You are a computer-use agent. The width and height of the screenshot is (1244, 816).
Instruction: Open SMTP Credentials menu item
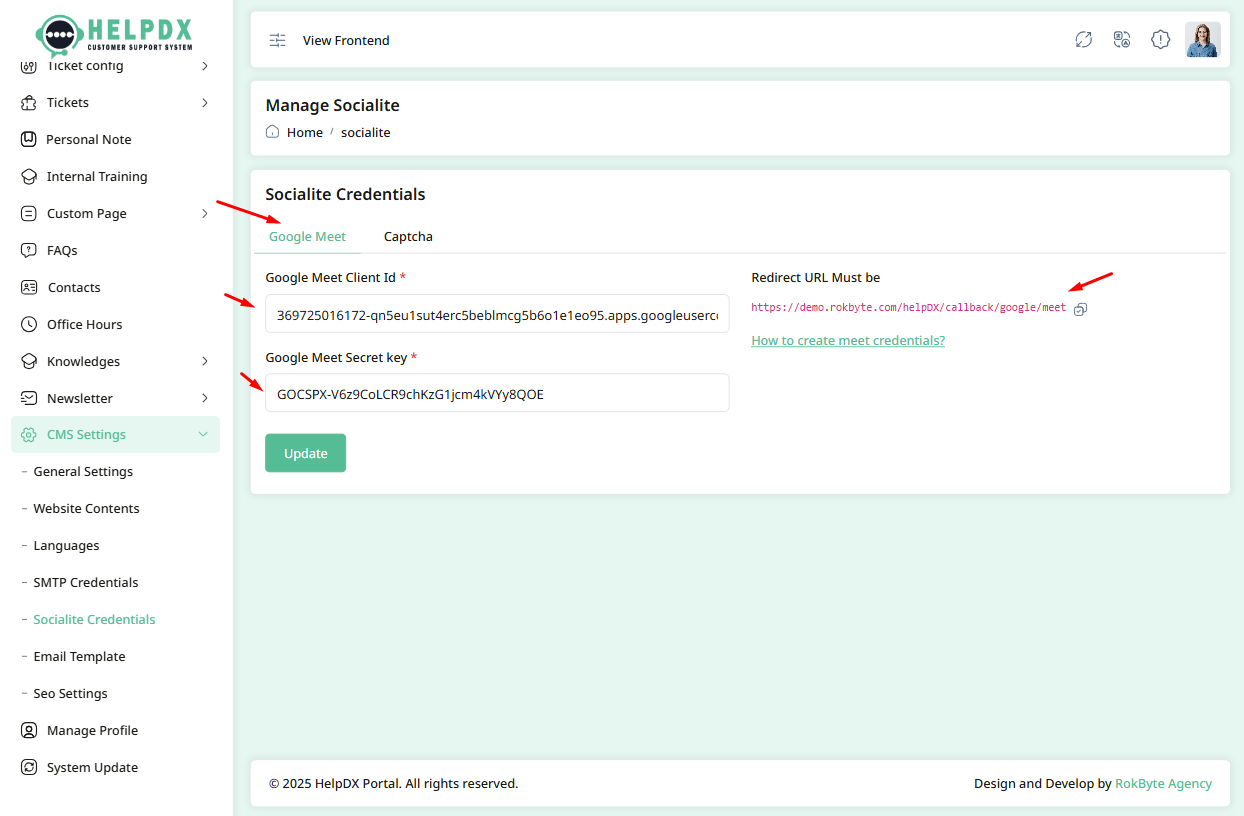point(86,582)
